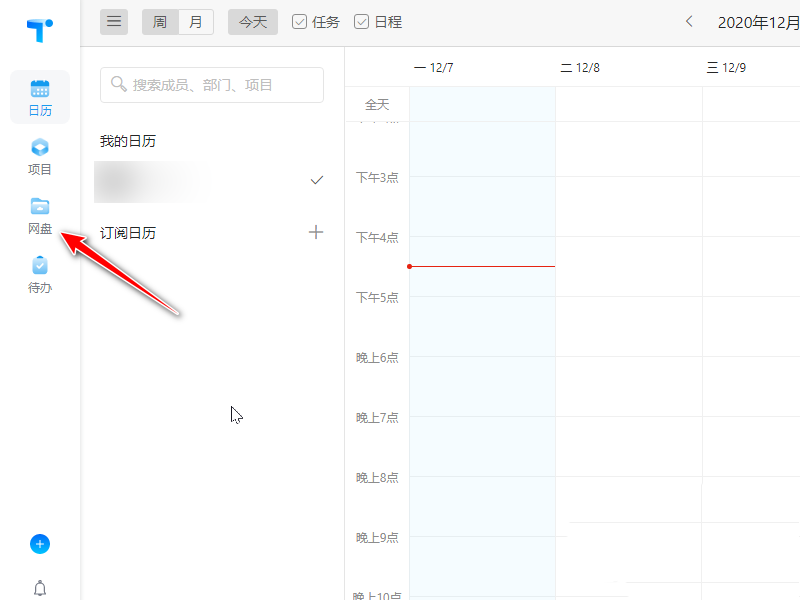Switch to the 月 month view tab

[x=195, y=21]
